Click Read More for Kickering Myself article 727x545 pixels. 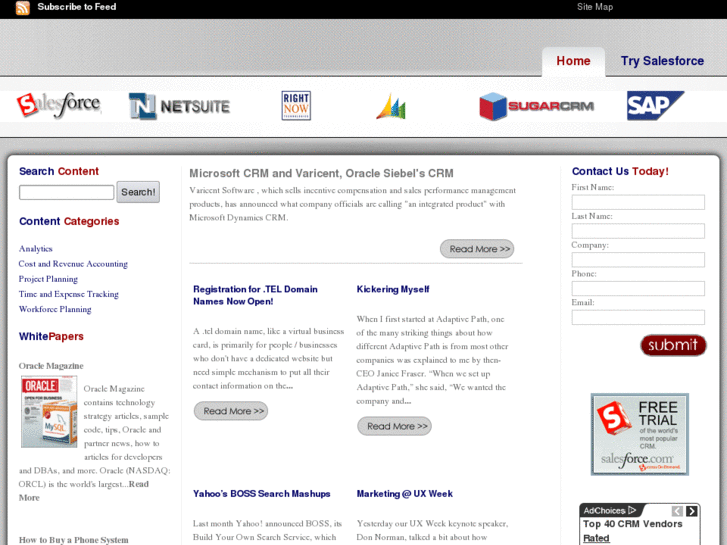pyautogui.click(x=395, y=426)
